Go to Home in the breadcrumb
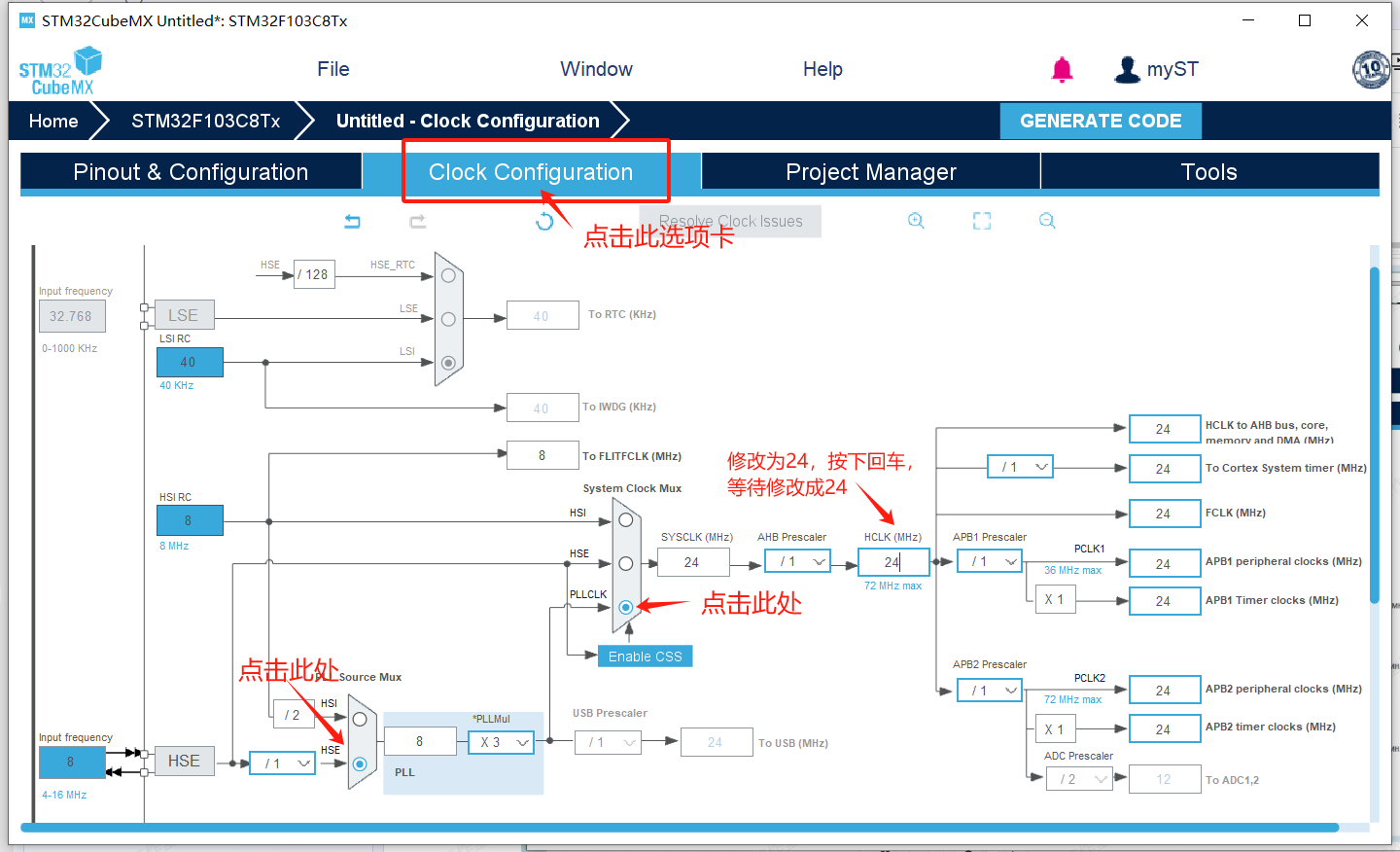Screen dimensions: 1400x852 [53, 121]
